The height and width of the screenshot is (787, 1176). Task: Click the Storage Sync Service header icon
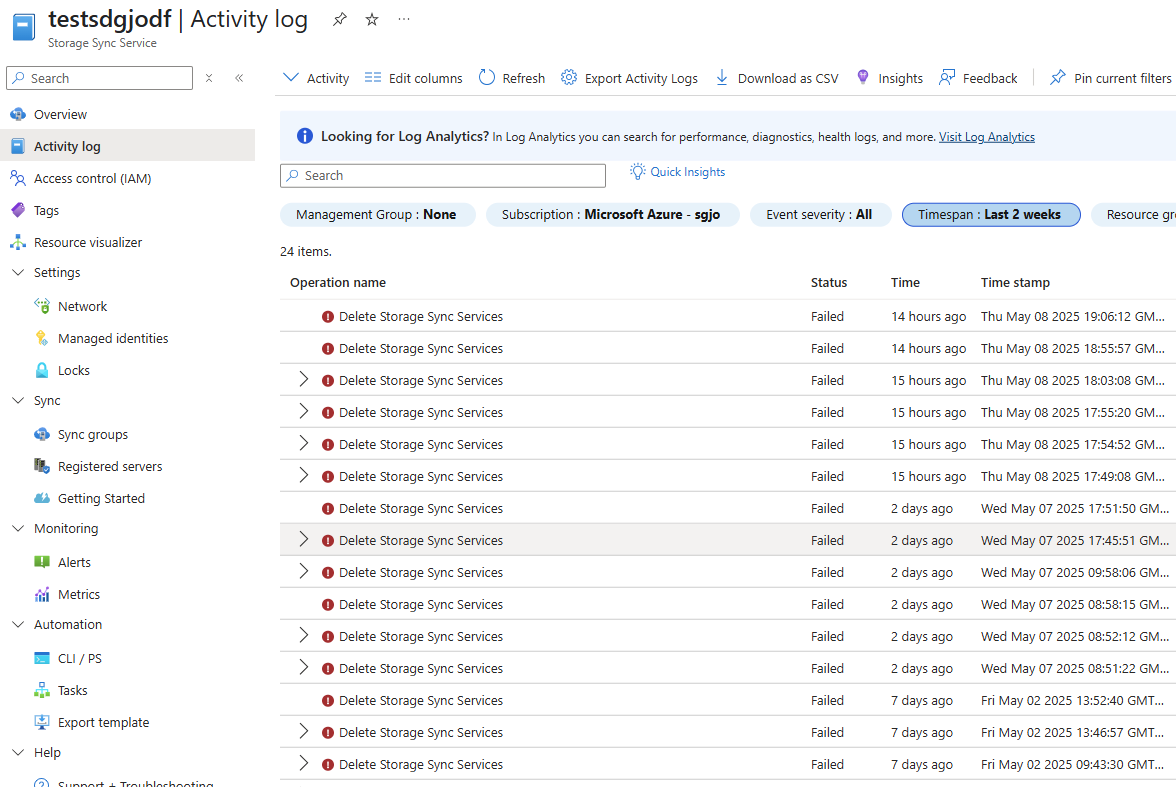point(24,26)
